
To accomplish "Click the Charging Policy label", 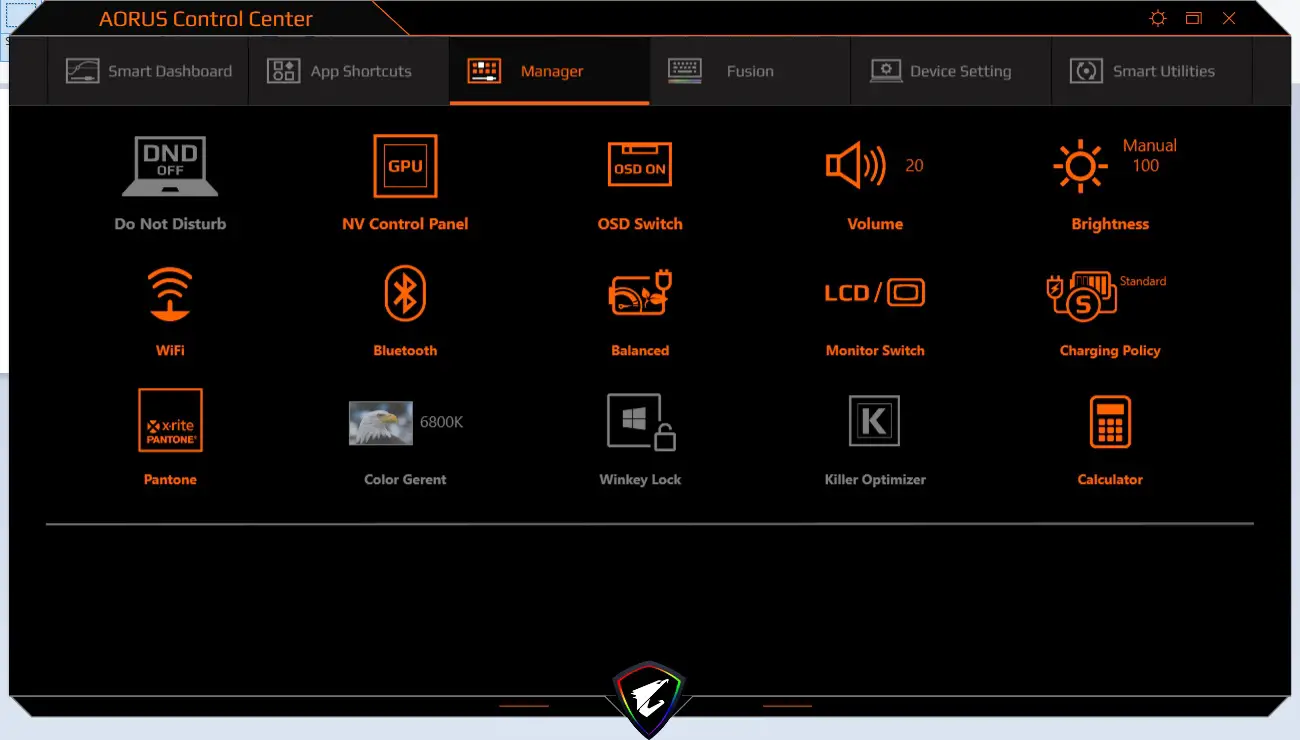I will tap(1110, 351).
